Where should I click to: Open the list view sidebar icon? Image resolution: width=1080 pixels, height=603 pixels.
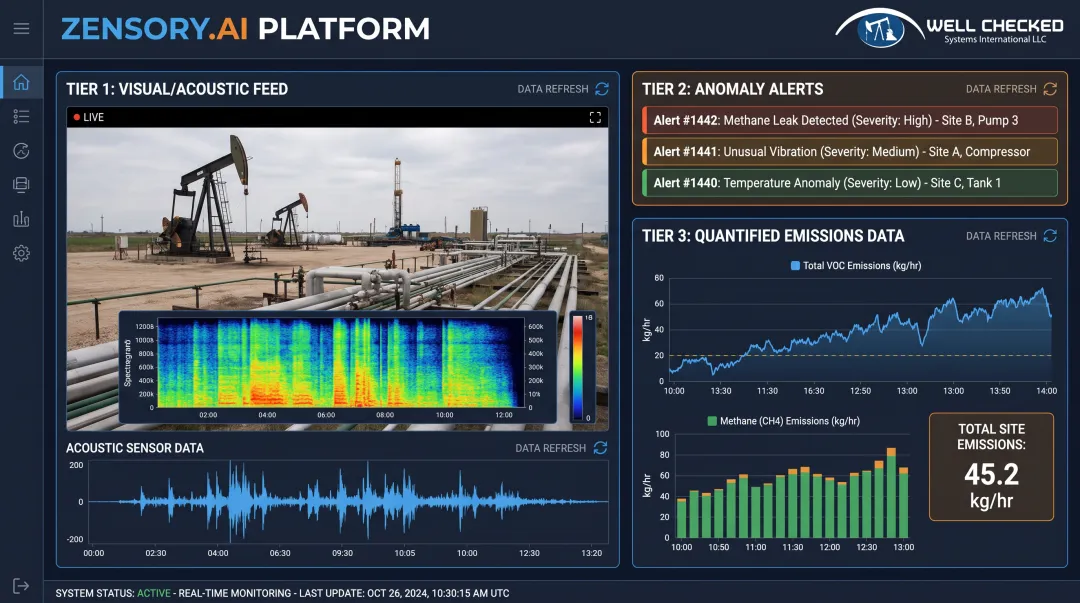[21, 116]
